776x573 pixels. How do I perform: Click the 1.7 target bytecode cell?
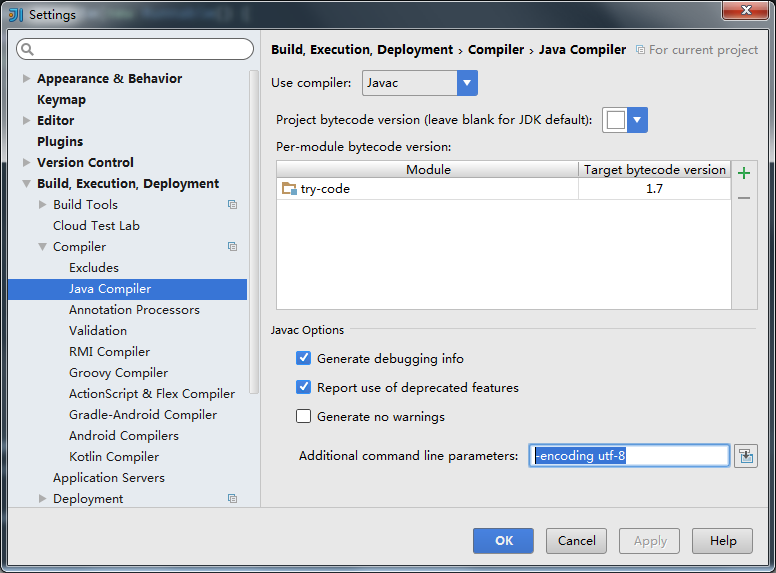pos(654,189)
